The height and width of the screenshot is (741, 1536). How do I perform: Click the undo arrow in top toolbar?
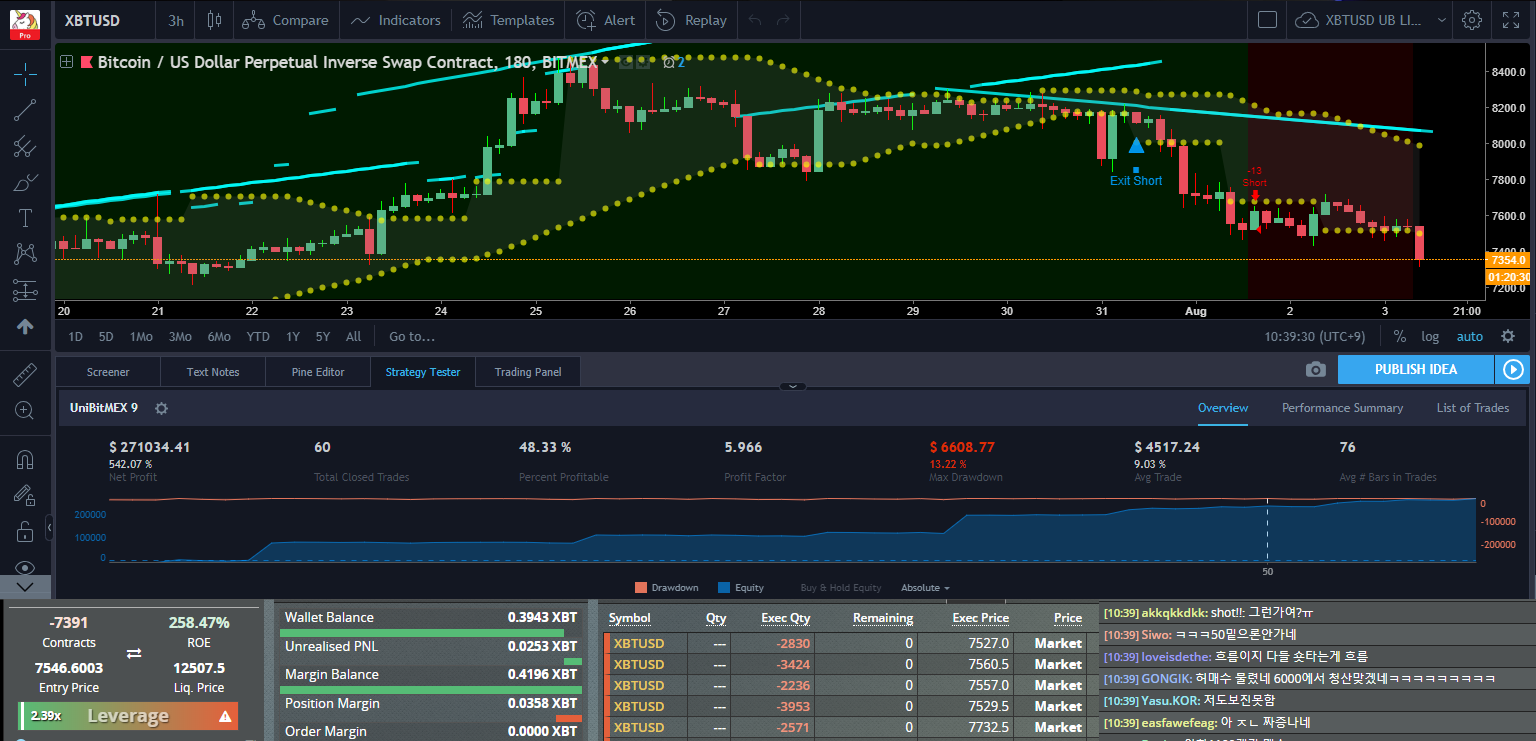click(x=755, y=20)
